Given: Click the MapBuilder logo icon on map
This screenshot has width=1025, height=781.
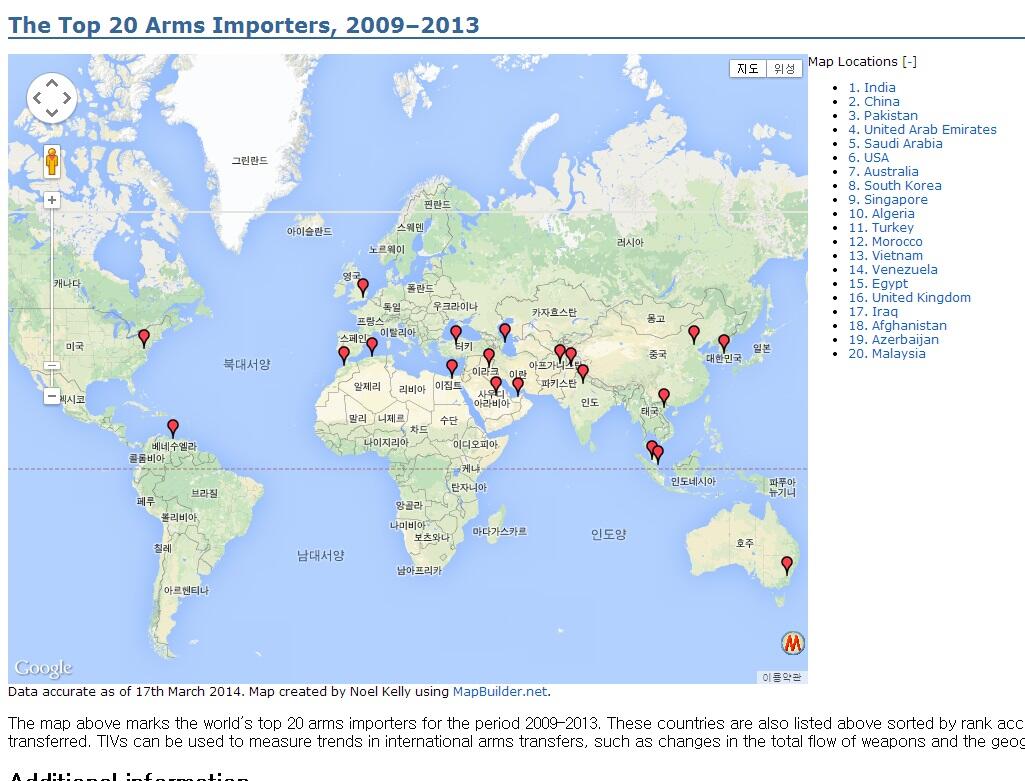Looking at the screenshot, I should 792,643.
